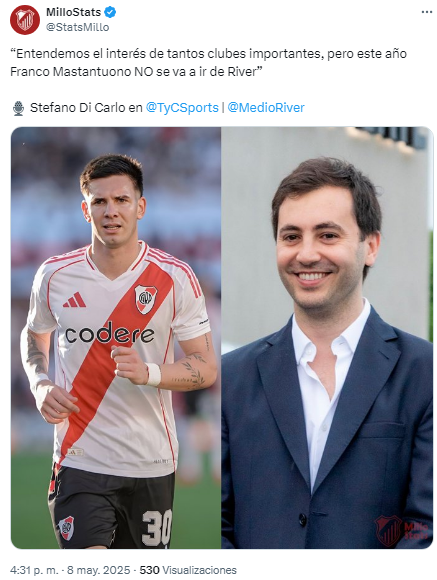Click the MilloStats watermark logo in photo
The height and width of the screenshot is (580, 437).
tap(401, 531)
